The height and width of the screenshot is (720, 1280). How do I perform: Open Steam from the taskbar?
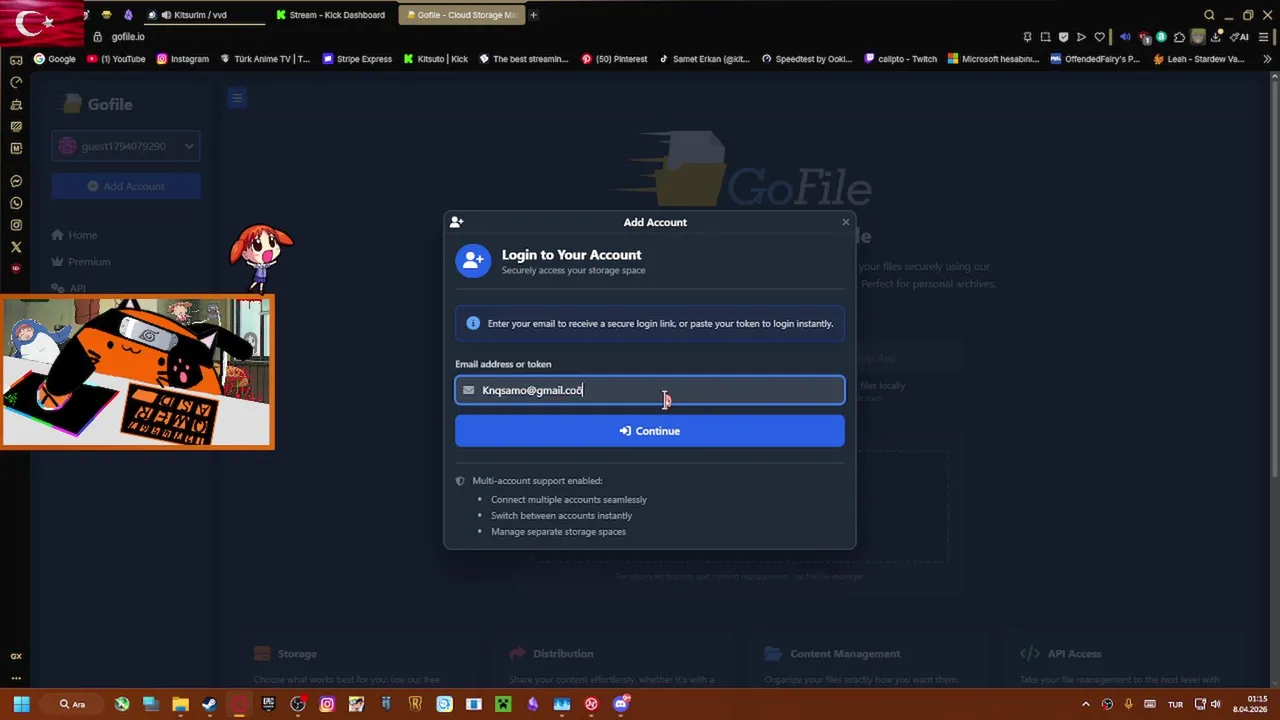coord(209,704)
